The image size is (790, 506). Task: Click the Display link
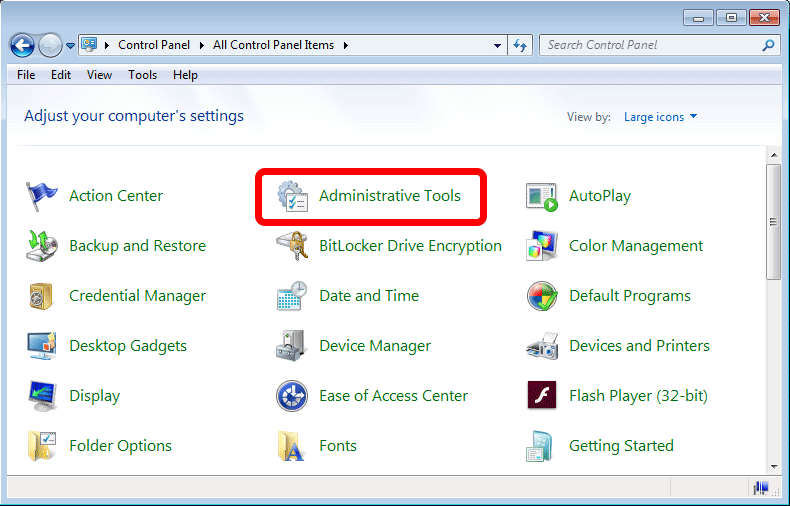(95, 396)
